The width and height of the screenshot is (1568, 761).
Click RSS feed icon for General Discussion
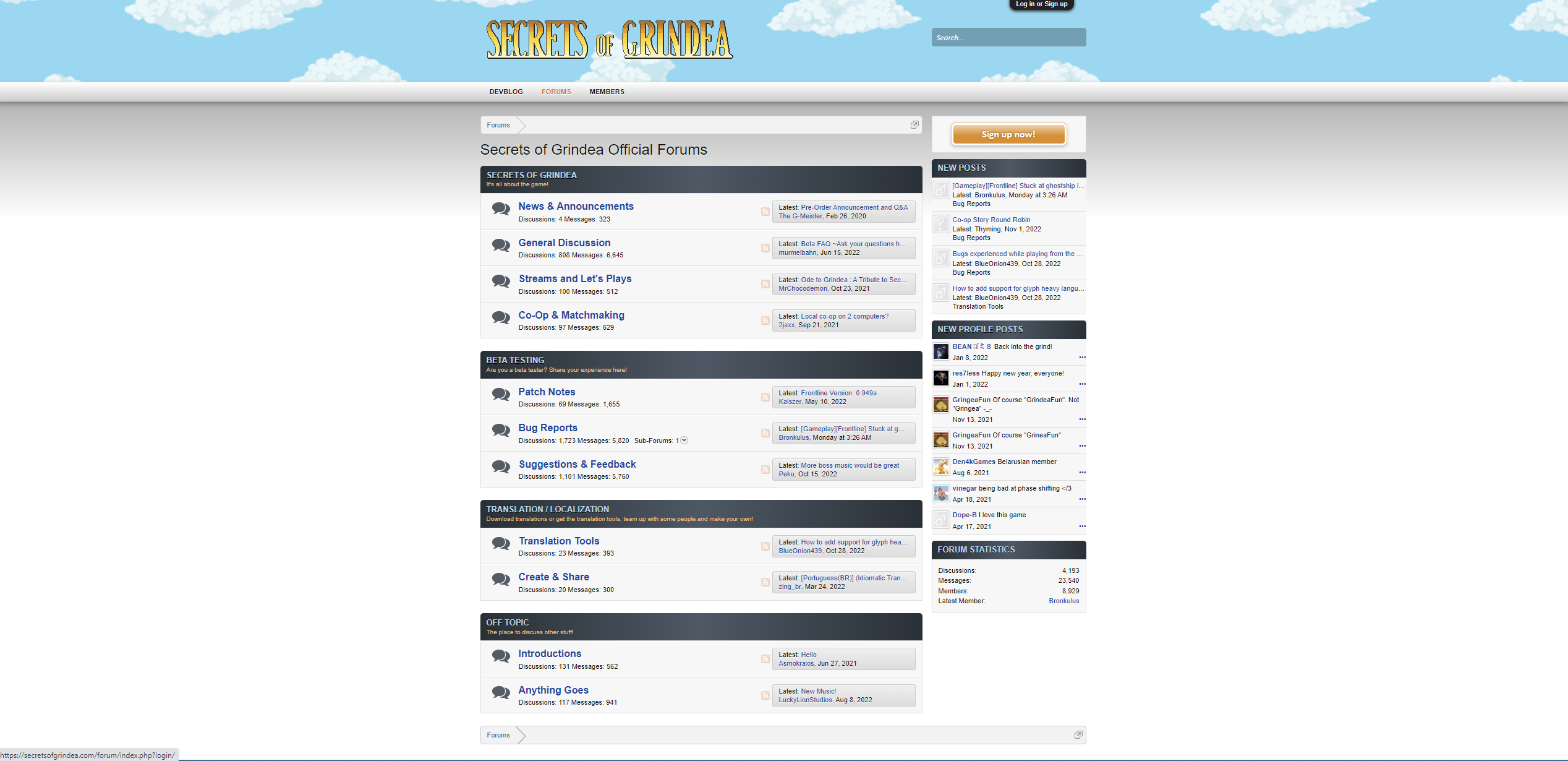[x=765, y=248]
